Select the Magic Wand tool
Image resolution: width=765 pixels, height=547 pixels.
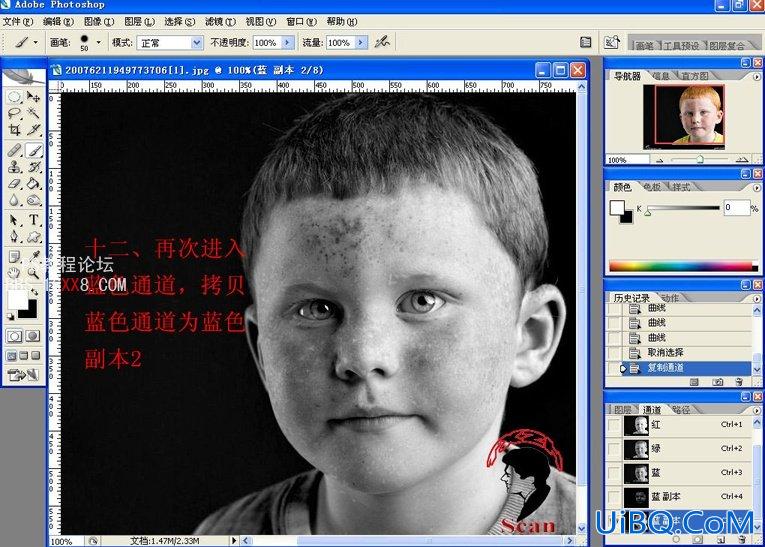click(33, 114)
